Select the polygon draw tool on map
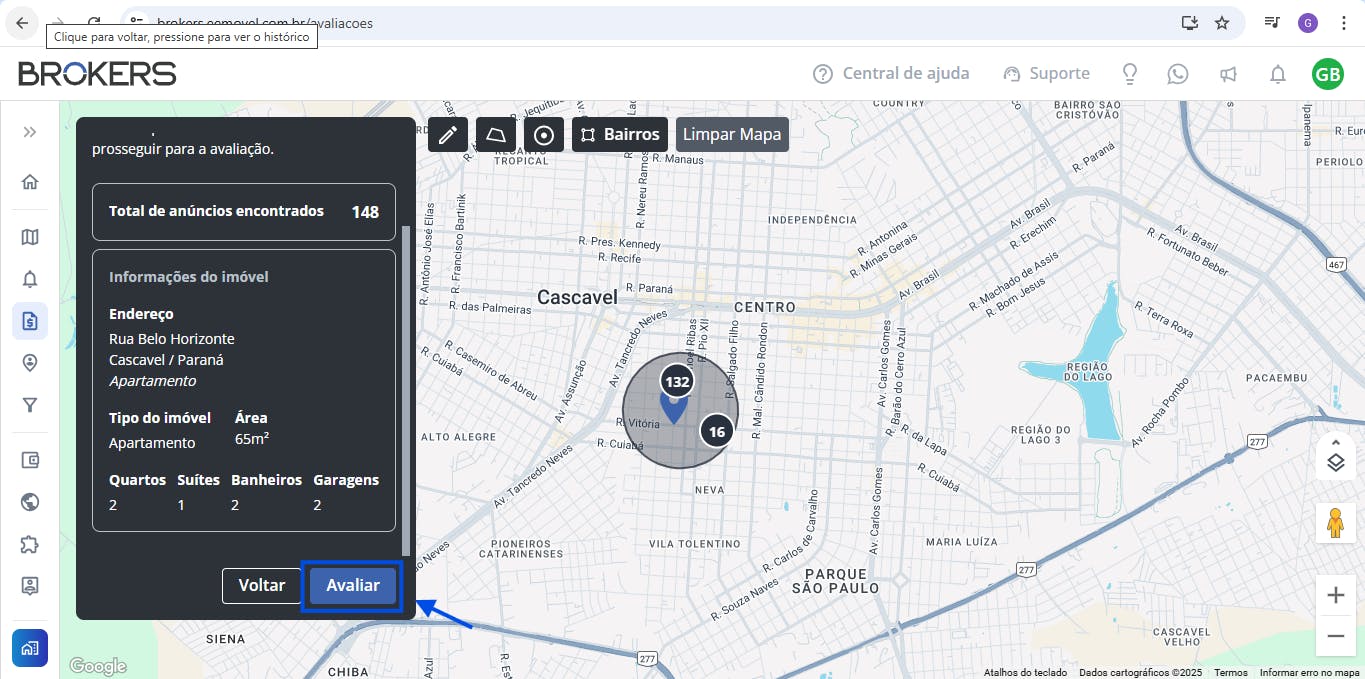The height and width of the screenshot is (679, 1365). click(496, 135)
